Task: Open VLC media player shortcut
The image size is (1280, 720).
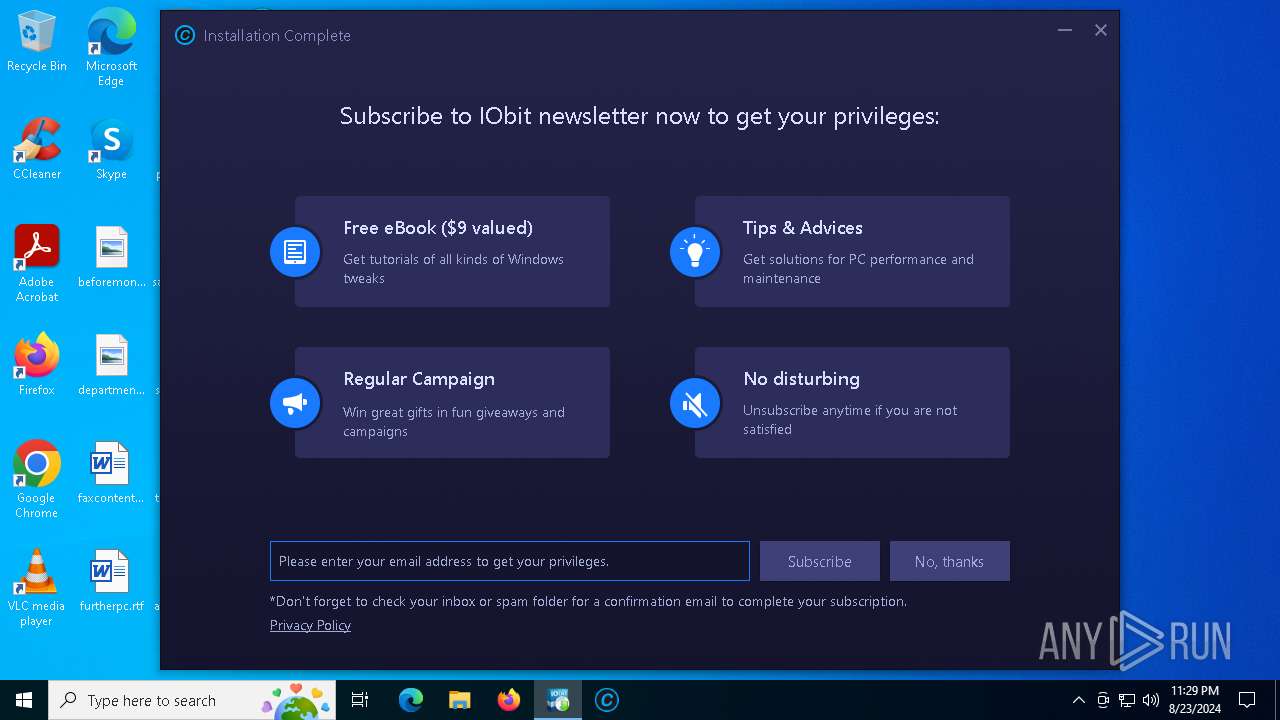Action: (x=37, y=588)
